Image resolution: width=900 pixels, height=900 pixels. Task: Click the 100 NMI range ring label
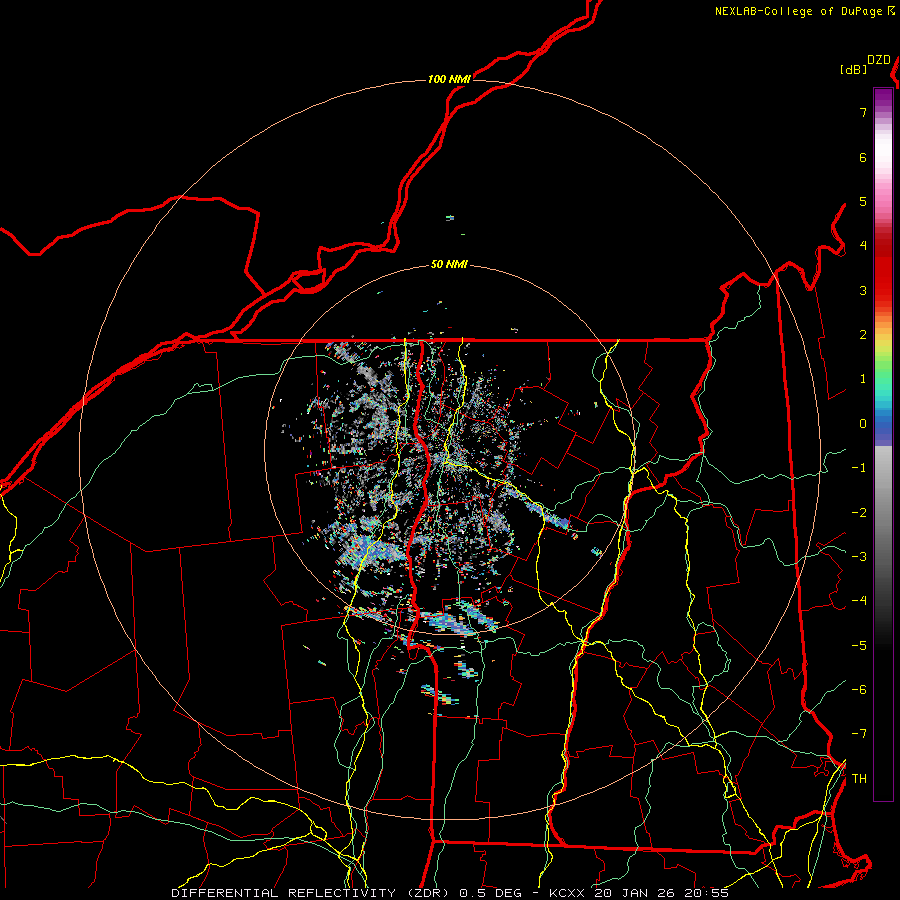click(449, 79)
